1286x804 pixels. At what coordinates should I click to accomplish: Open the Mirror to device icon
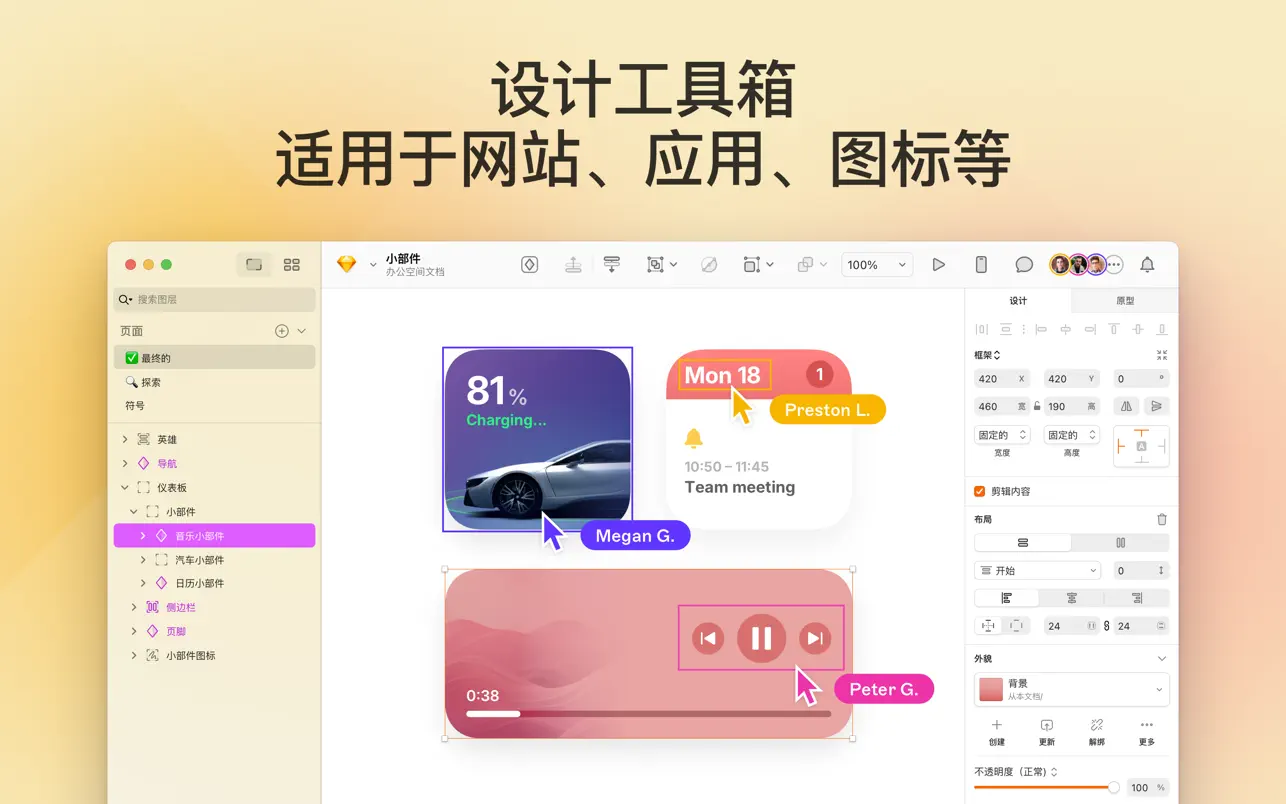pos(980,264)
